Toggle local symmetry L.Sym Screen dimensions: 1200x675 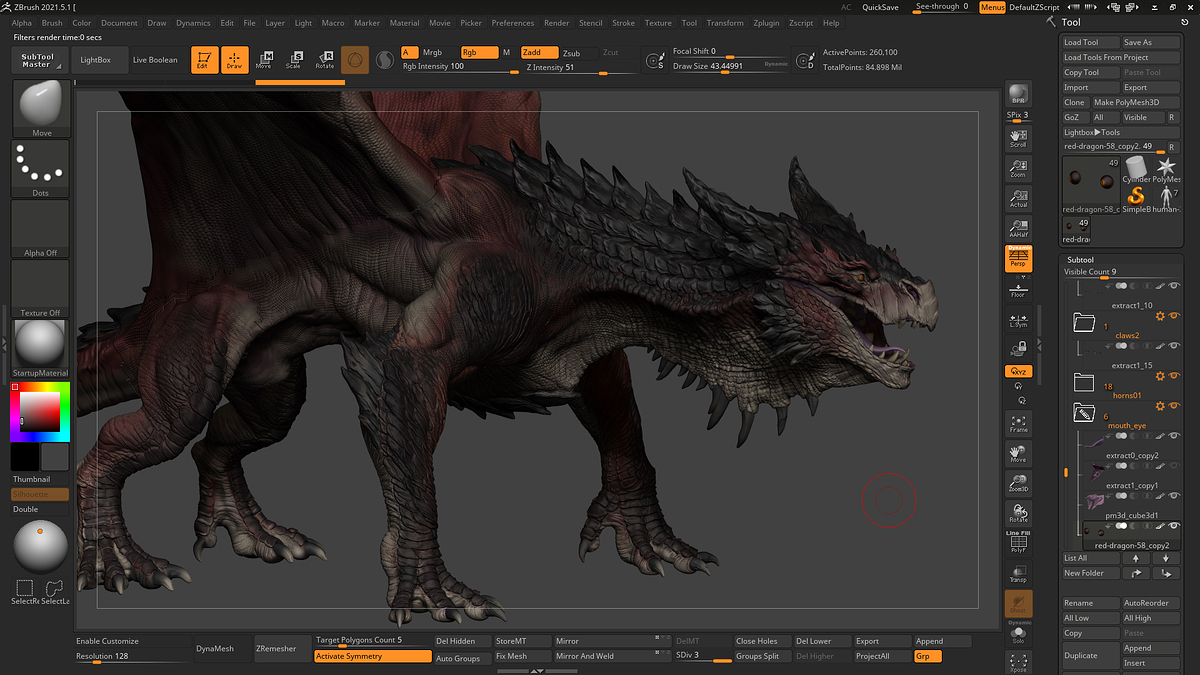[x=1018, y=320]
